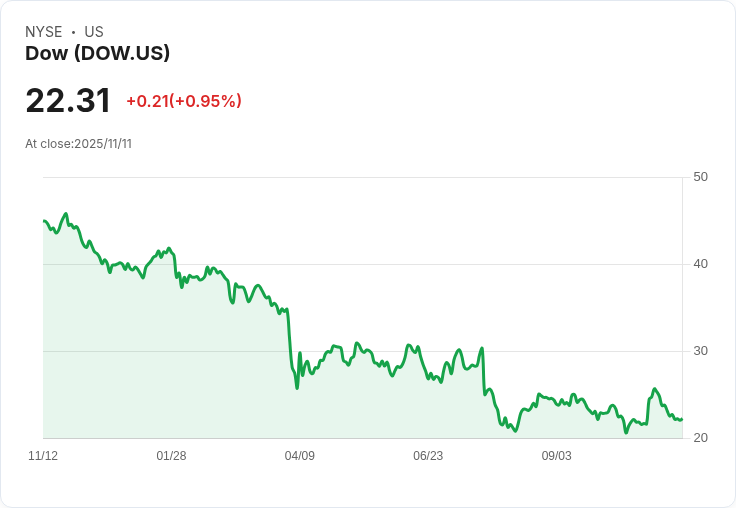736x508 pixels.
Task: Open the Dow (DOW.US) stock title
Action: point(97,53)
